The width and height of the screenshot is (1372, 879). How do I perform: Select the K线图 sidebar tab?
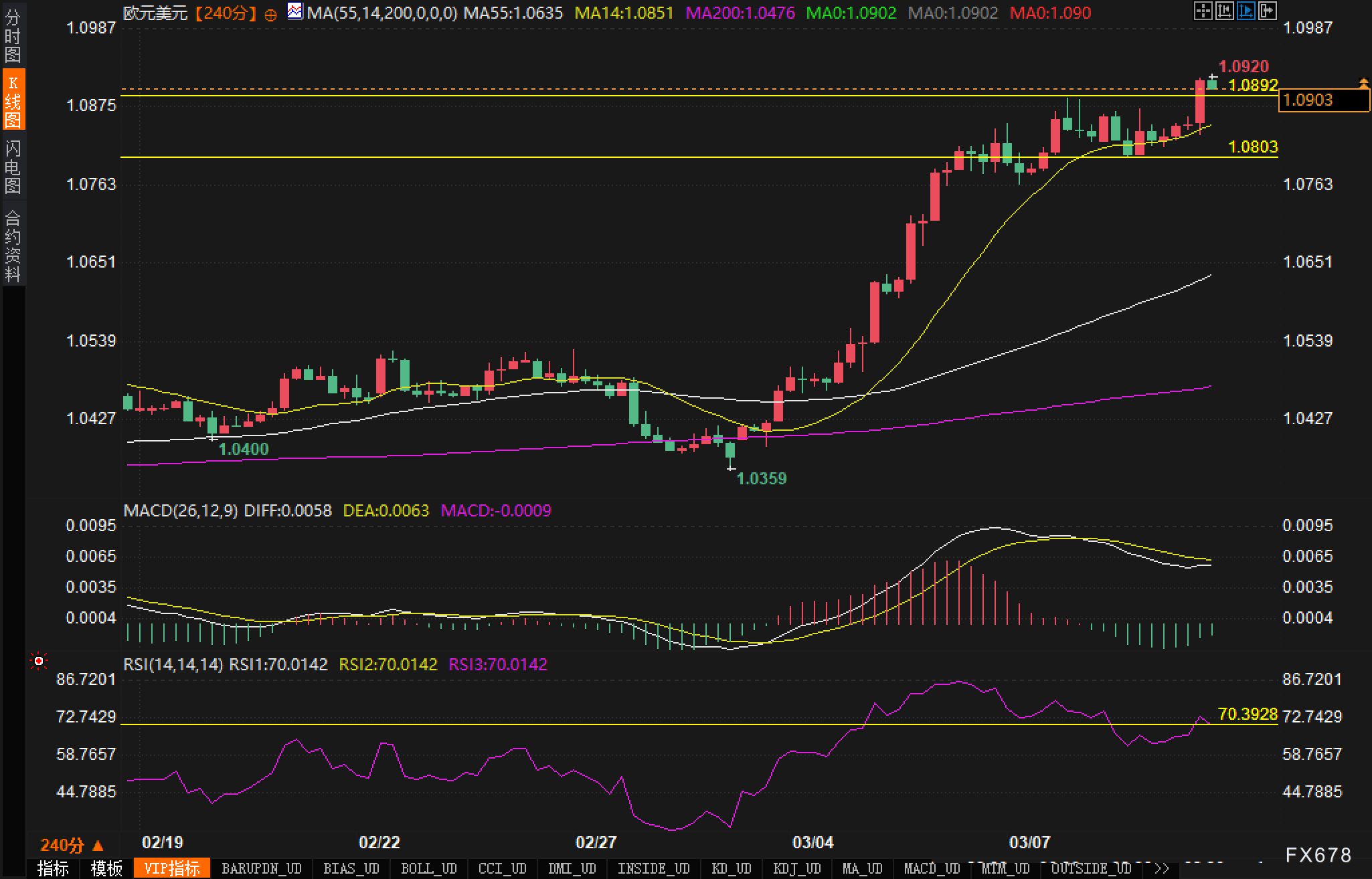(13, 100)
